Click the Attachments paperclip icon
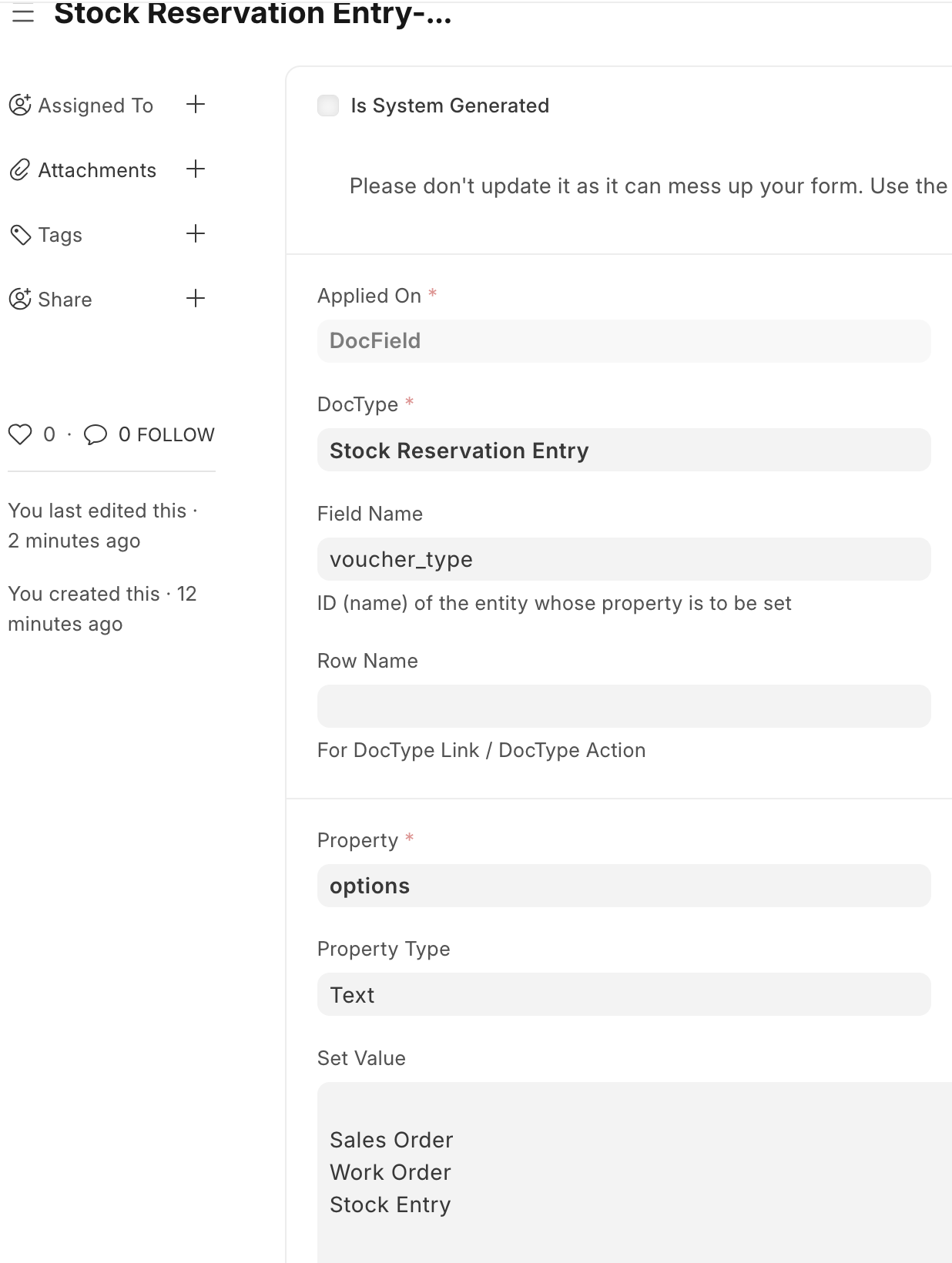The width and height of the screenshot is (952, 1263). (x=19, y=169)
